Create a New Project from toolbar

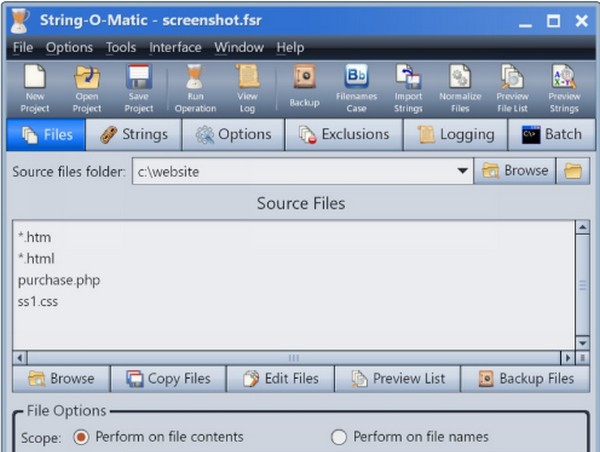pyautogui.click(x=35, y=89)
